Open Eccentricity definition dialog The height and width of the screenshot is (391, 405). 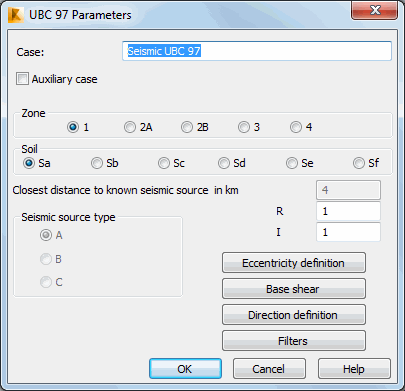[294, 263]
